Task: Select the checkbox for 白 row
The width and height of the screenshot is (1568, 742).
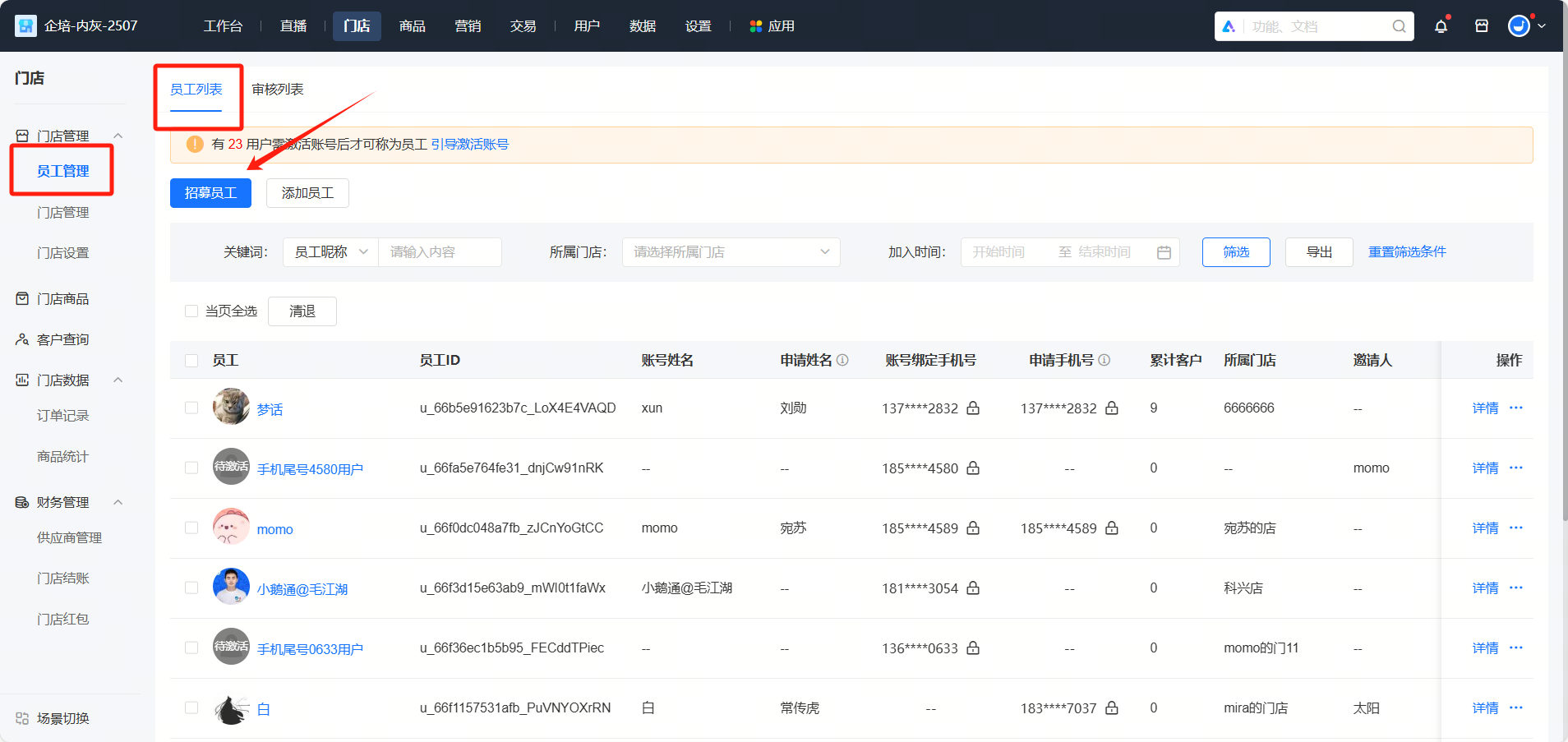Action: (x=191, y=707)
